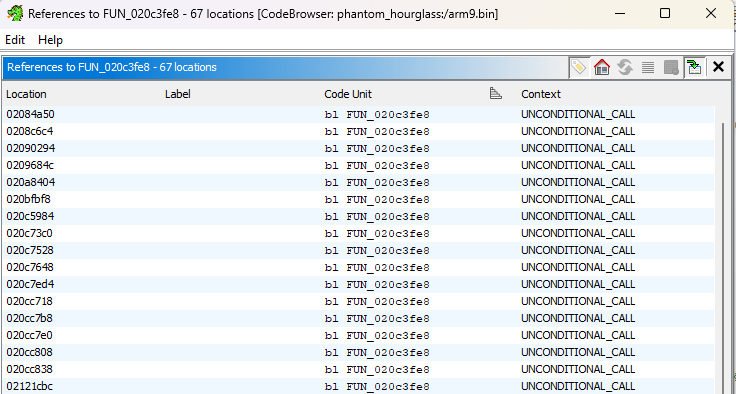Click the sort order icon beside Code Unit
The width and height of the screenshot is (736, 394).
[496, 93]
